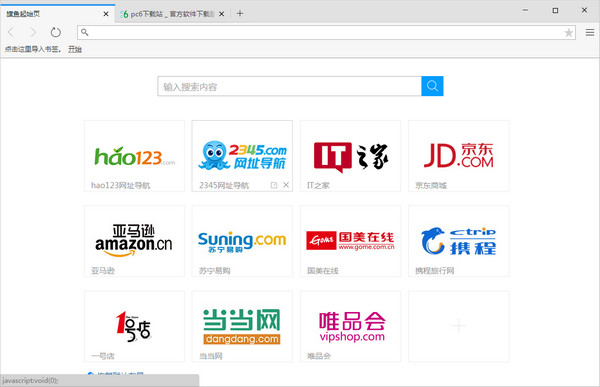Screen dimensions: 600x387
Task: Click the page search input box
Action: [x=290, y=86]
